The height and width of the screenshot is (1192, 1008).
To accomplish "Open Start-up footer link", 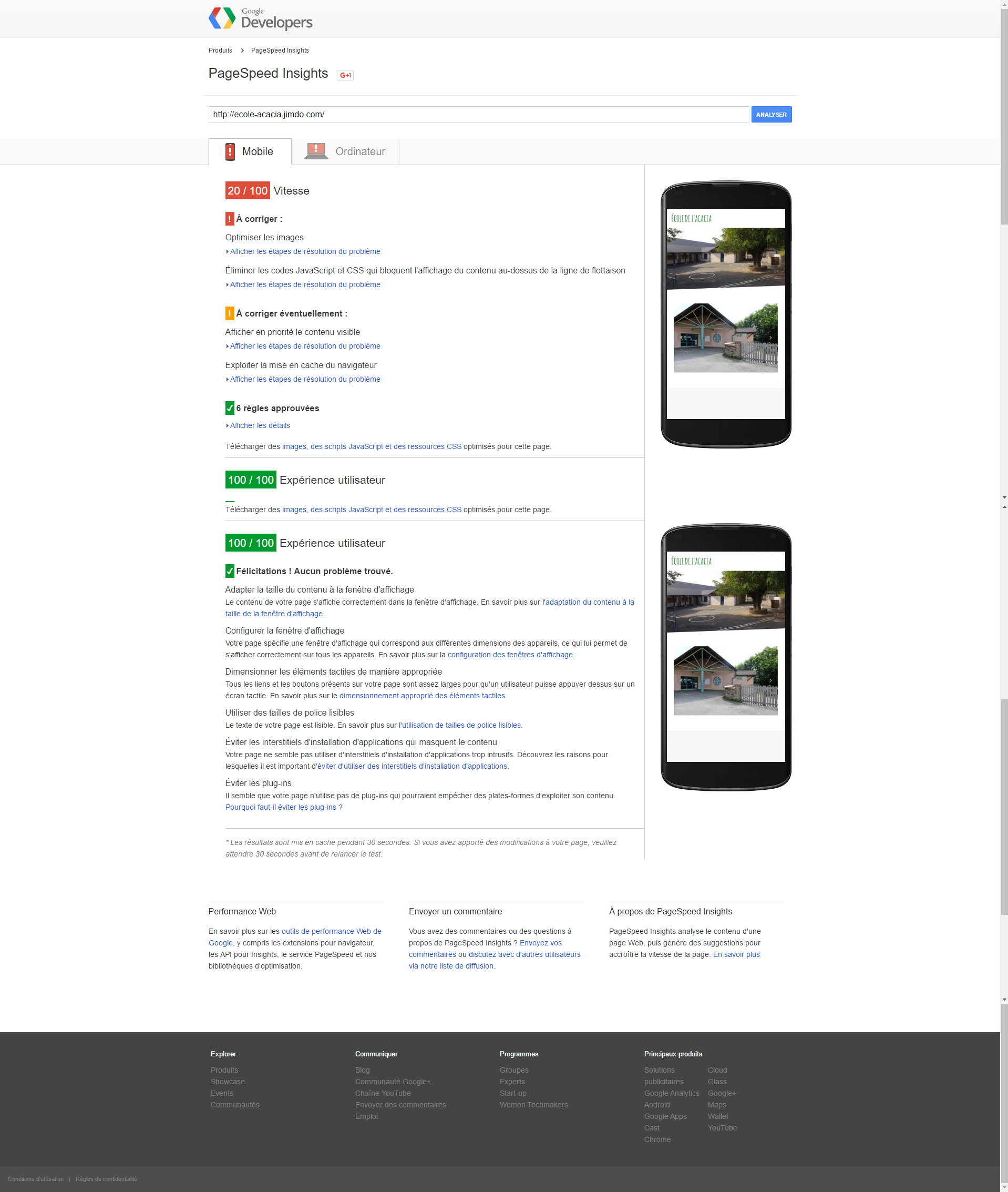I will point(512,1093).
